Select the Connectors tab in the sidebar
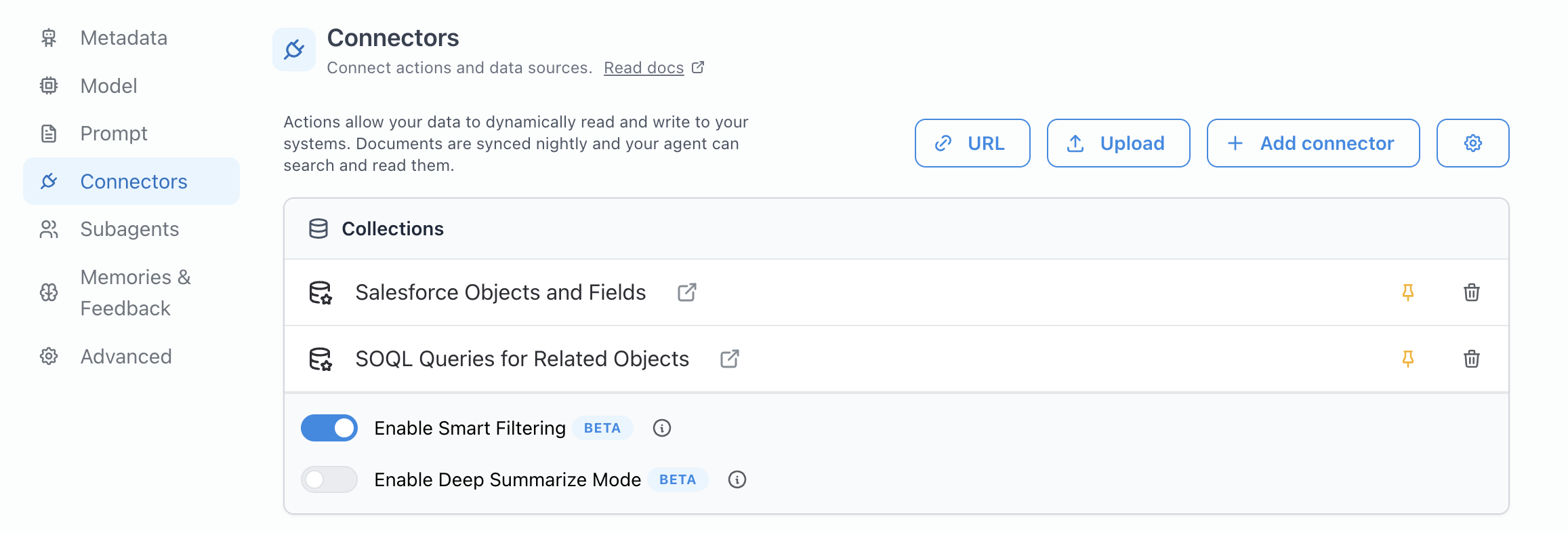 pyautogui.click(x=133, y=181)
